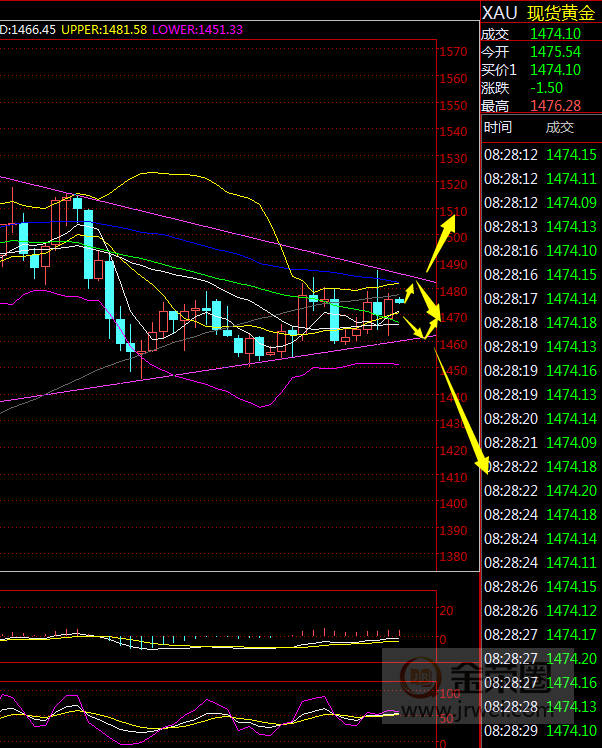Click the long downward yellow arrow annotation
This screenshot has height=748, width=602.
tap(462, 408)
